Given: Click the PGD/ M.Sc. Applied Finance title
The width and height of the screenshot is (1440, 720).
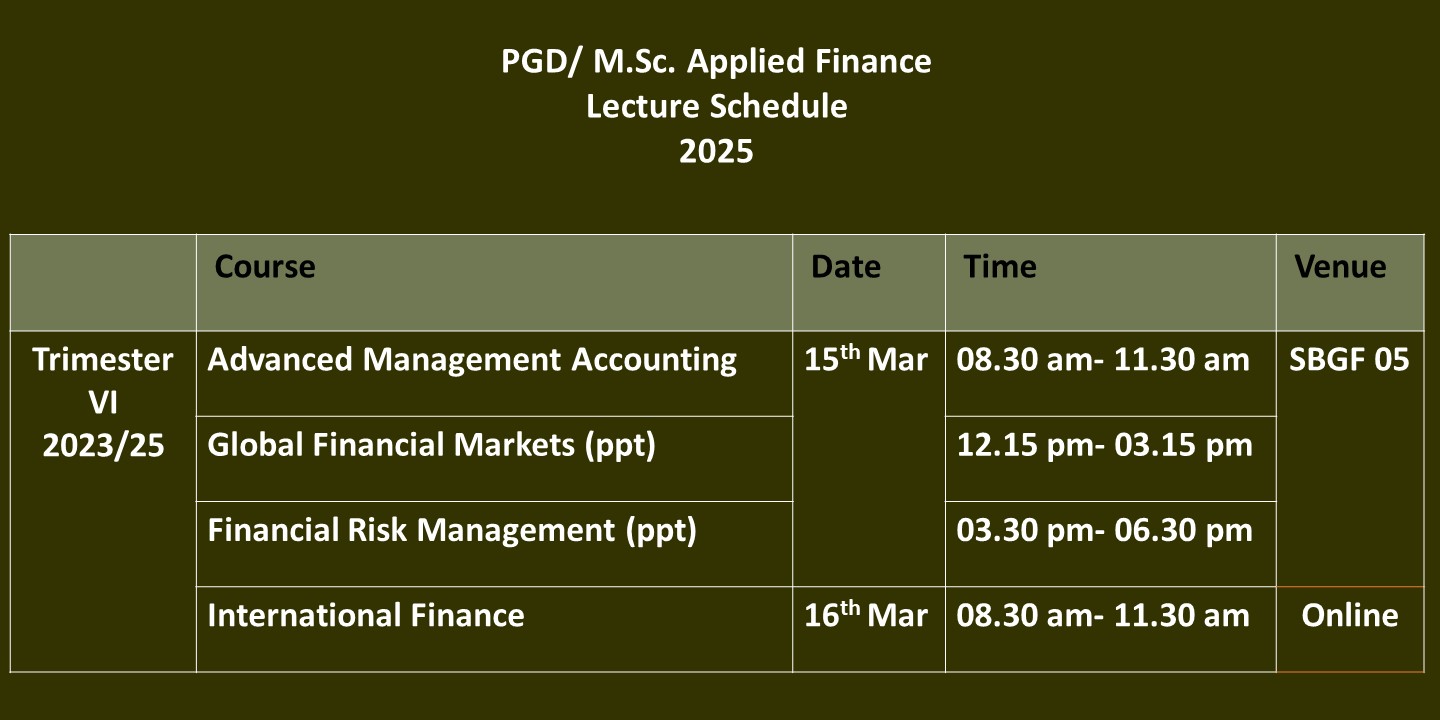Looking at the screenshot, I should (716, 62).
